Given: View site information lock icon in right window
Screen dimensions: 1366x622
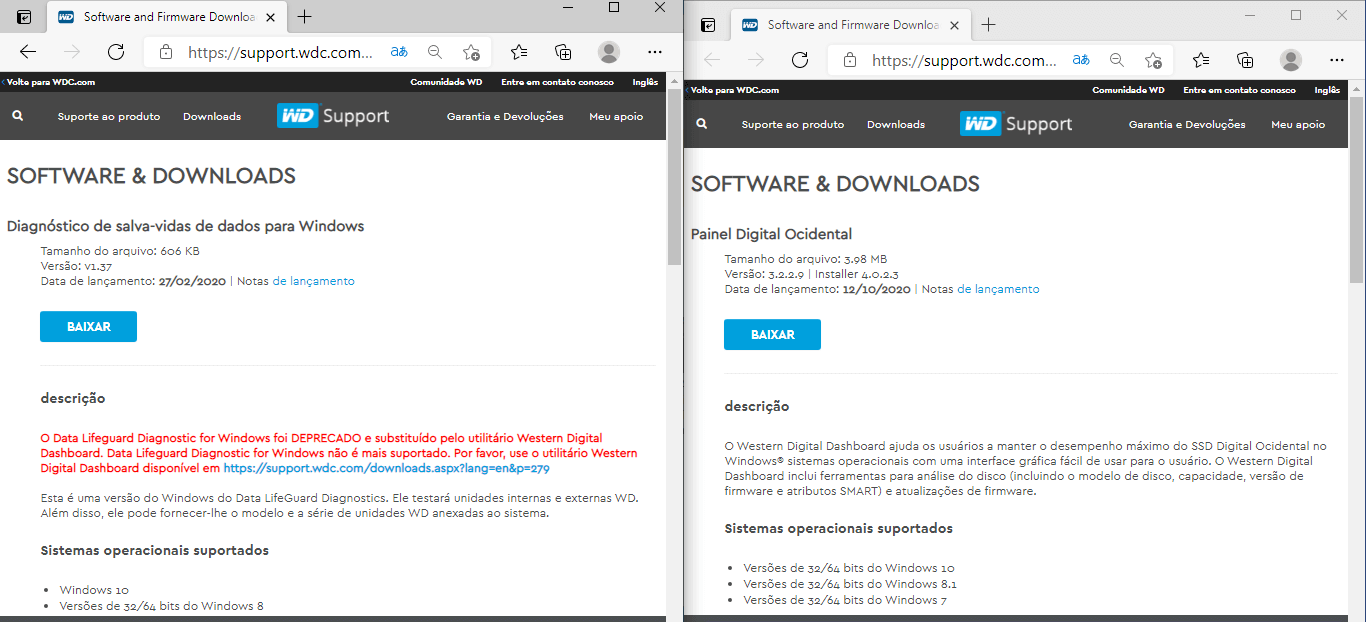Looking at the screenshot, I should [x=850, y=60].
